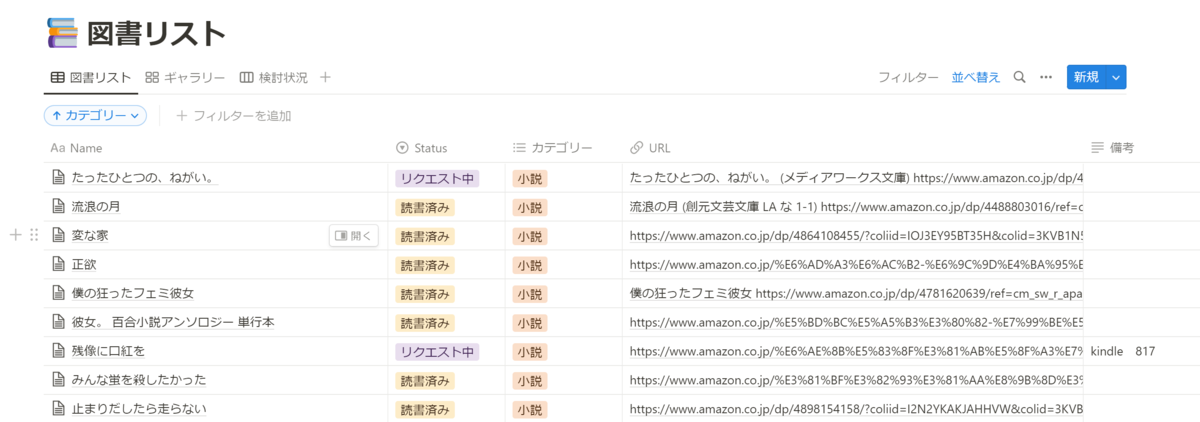Click the 開く button on 変な家 row
This screenshot has width=1200, height=422.
point(354,236)
